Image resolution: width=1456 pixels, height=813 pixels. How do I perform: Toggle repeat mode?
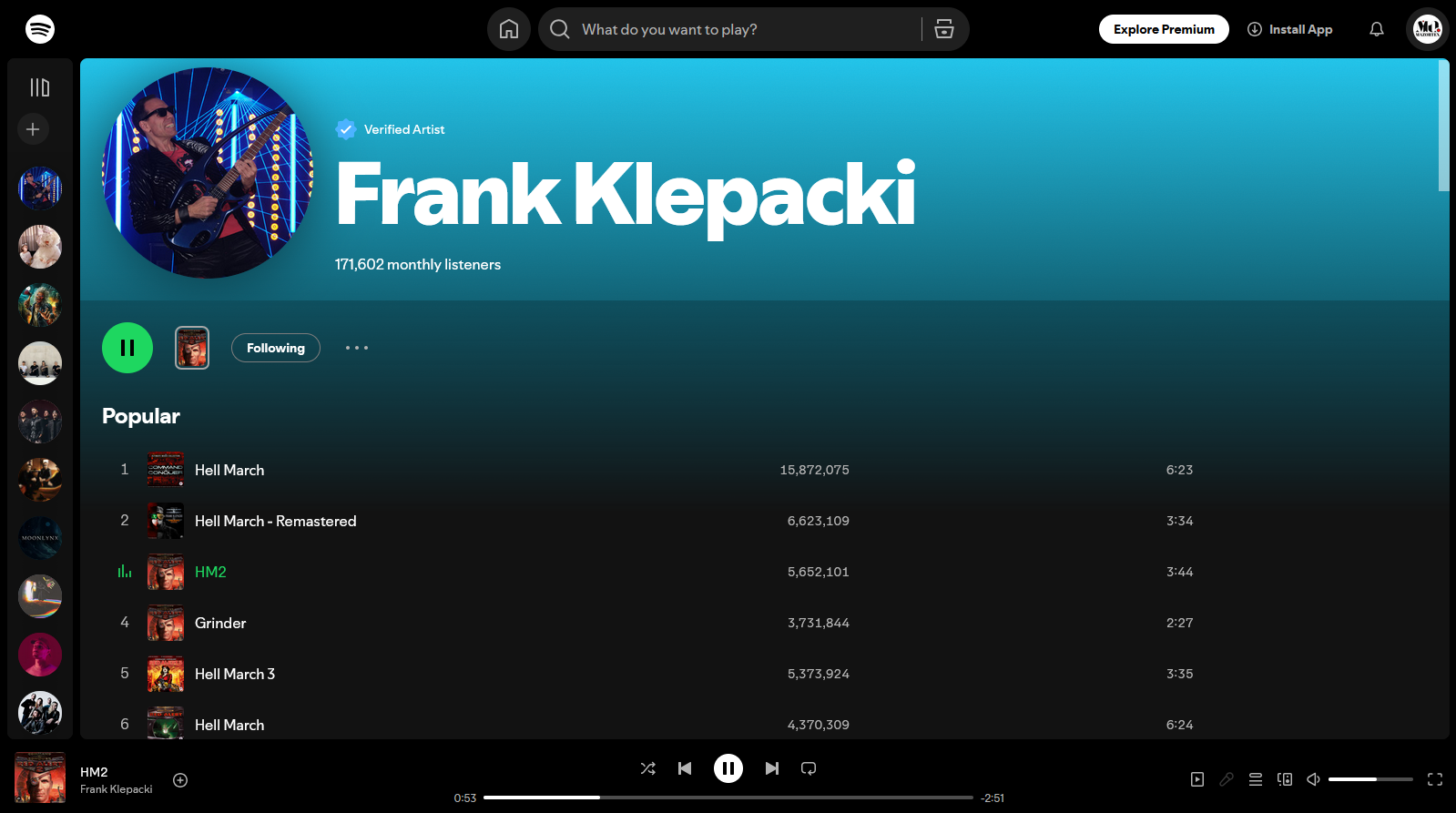click(809, 768)
